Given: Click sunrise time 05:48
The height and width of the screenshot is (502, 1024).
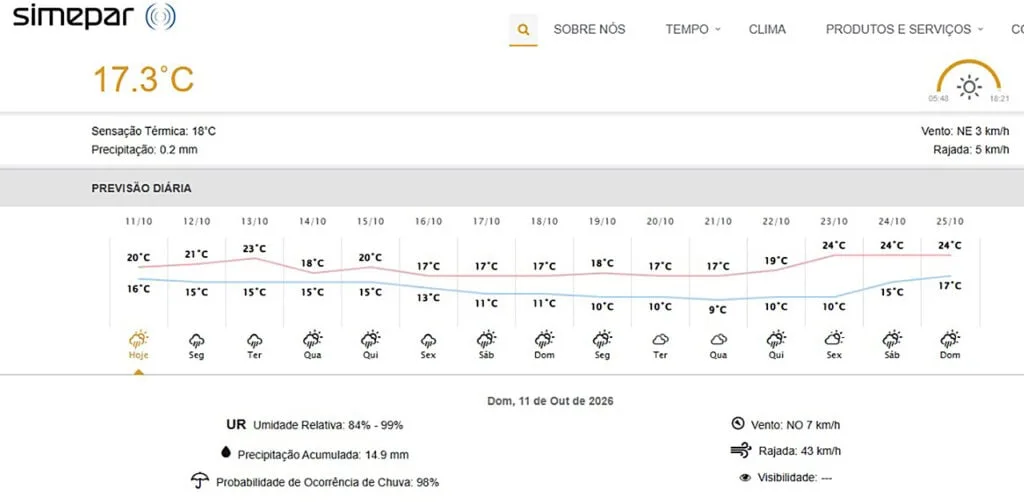Looking at the screenshot, I should pos(938,98).
